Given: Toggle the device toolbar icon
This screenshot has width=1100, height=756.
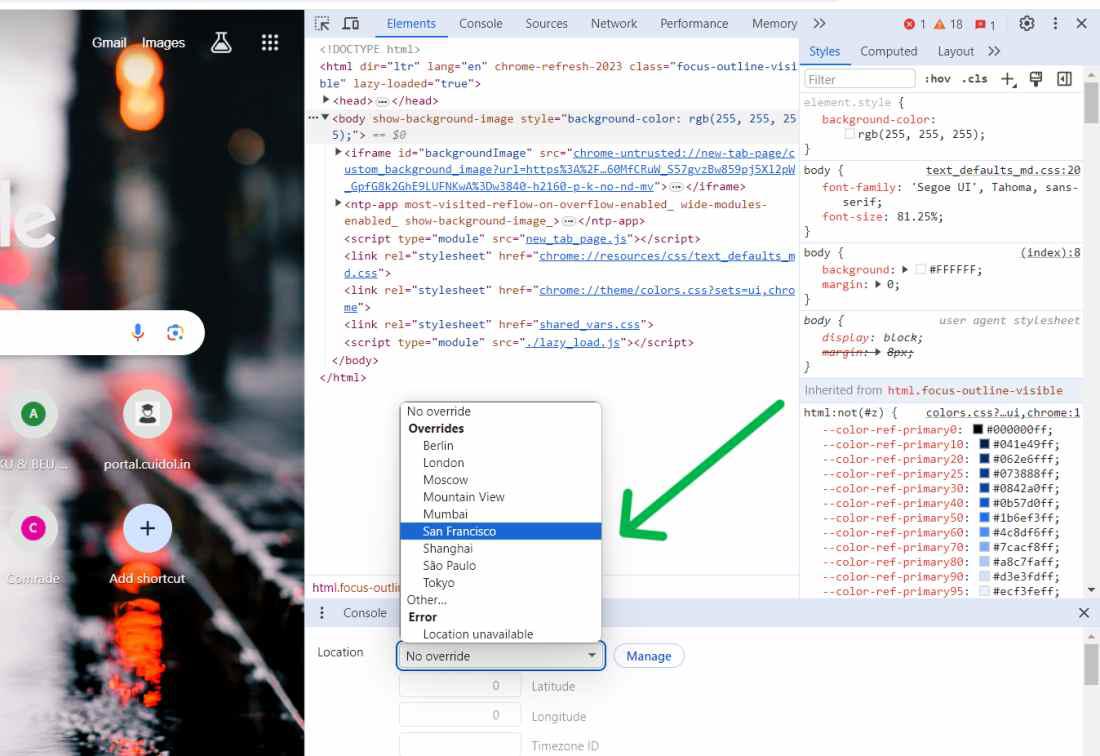Looking at the screenshot, I should coord(351,24).
